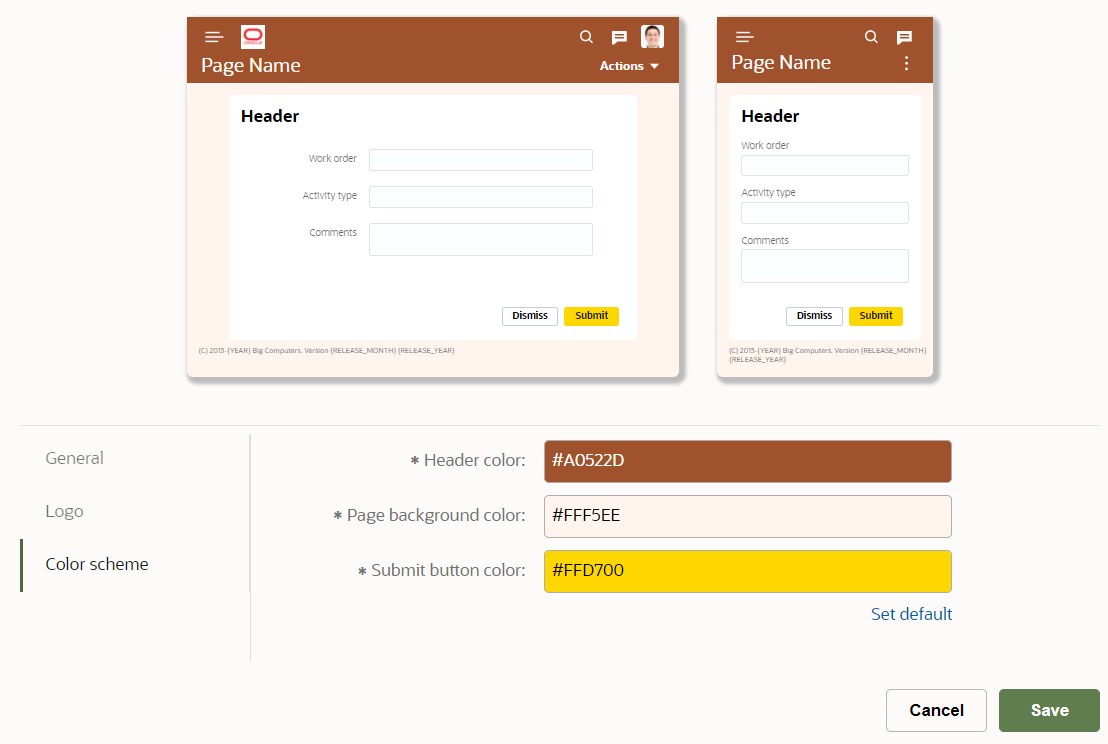Click the 'Header color:' label

pyautogui.click(x=474, y=461)
